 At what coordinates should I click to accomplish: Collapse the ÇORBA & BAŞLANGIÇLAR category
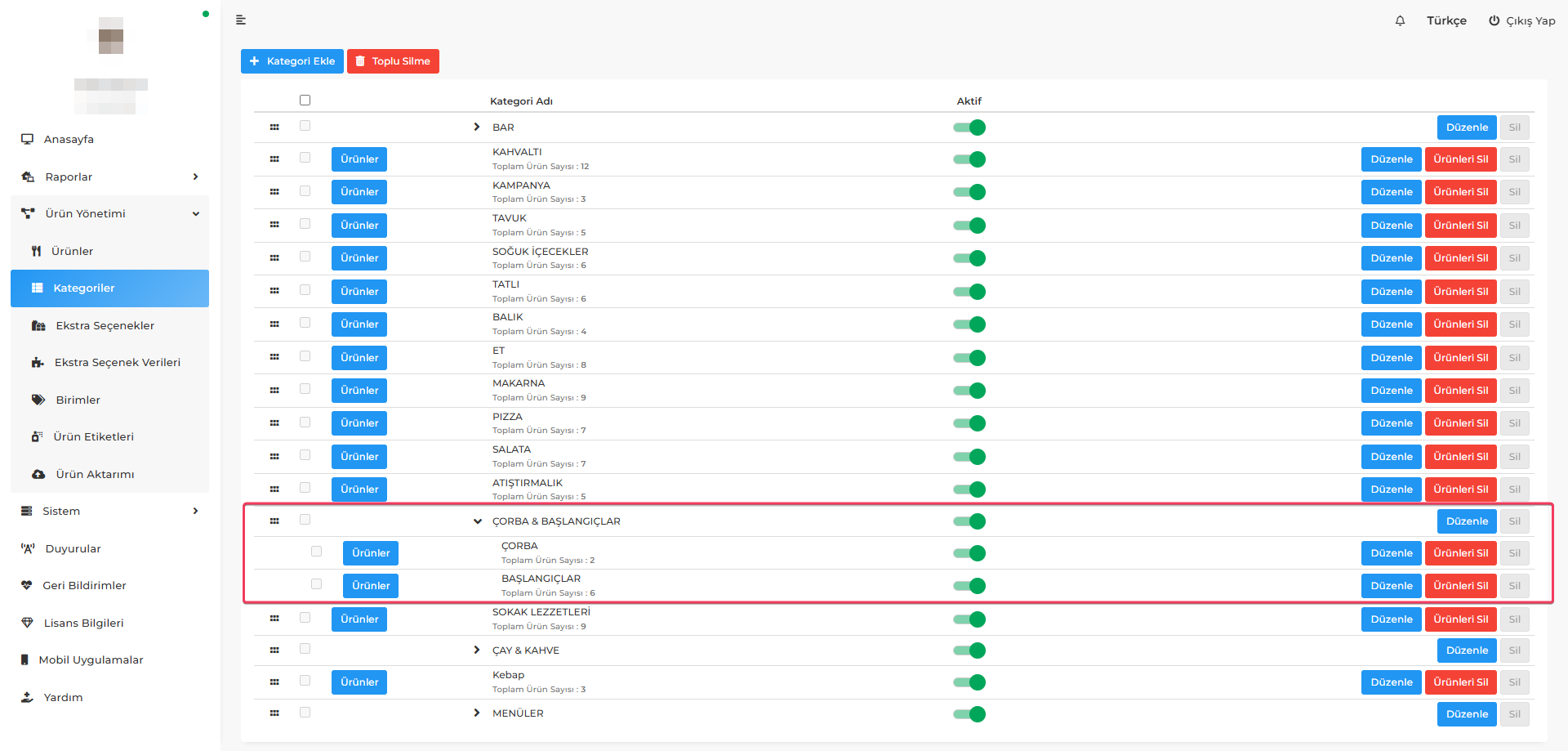pos(478,521)
